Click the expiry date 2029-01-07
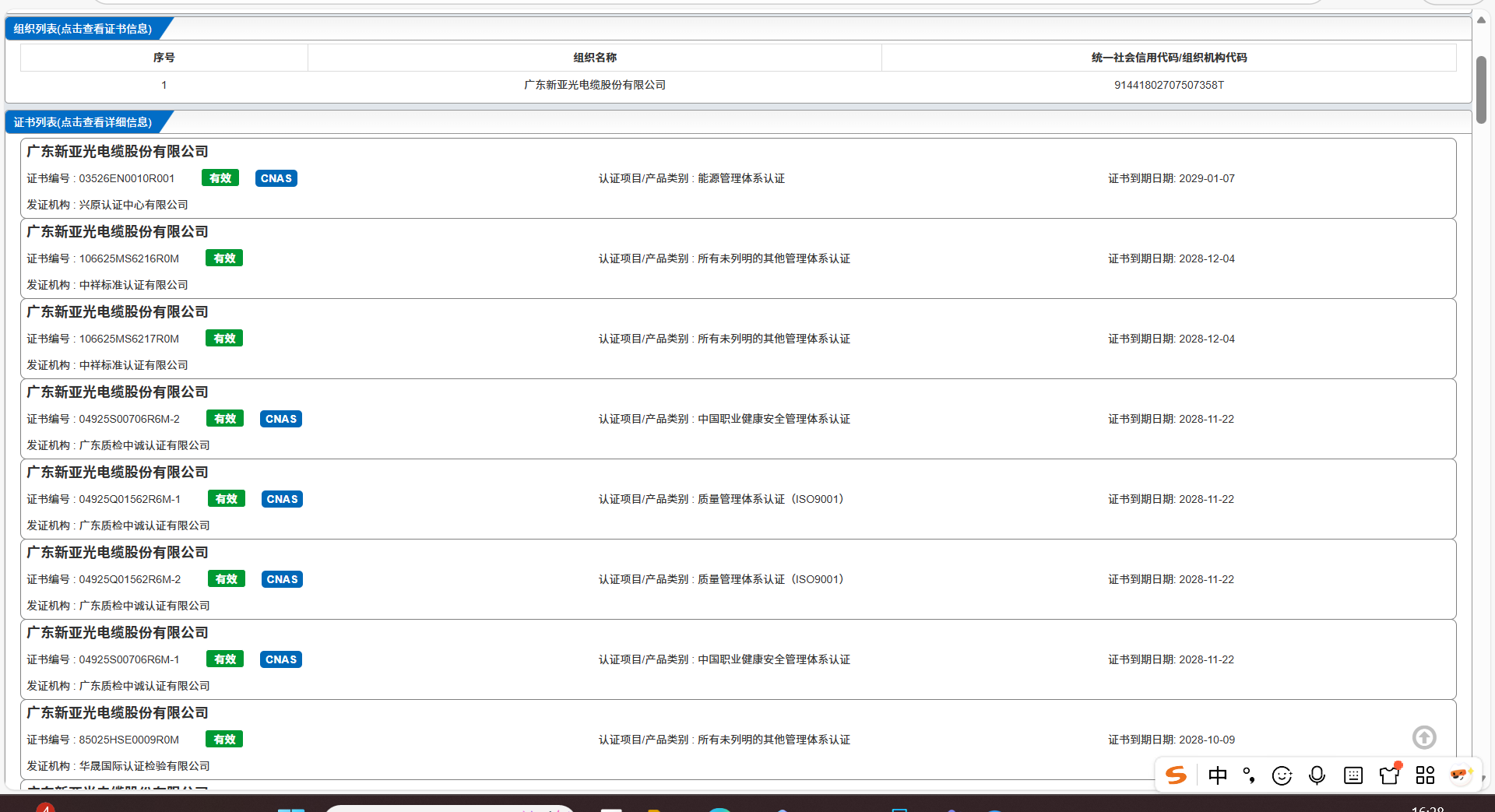 tap(1207, 178)
